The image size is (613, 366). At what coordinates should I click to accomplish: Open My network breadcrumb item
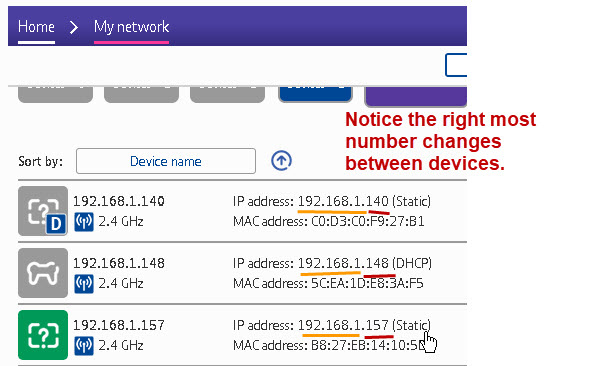(x=131, y=27)
